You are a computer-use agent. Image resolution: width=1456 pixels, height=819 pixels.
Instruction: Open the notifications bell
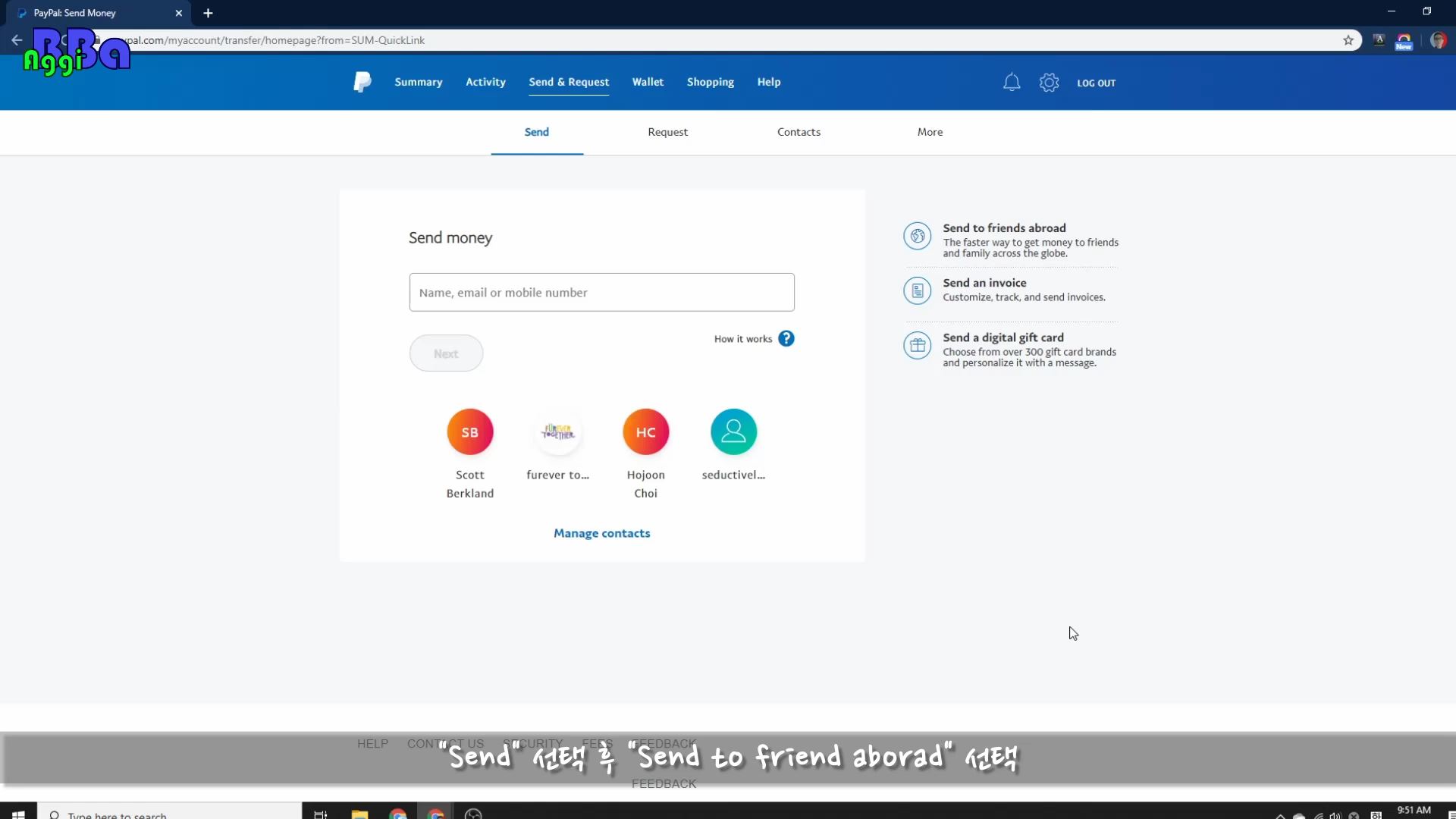pyautogui.click(x=1012, y=82)
